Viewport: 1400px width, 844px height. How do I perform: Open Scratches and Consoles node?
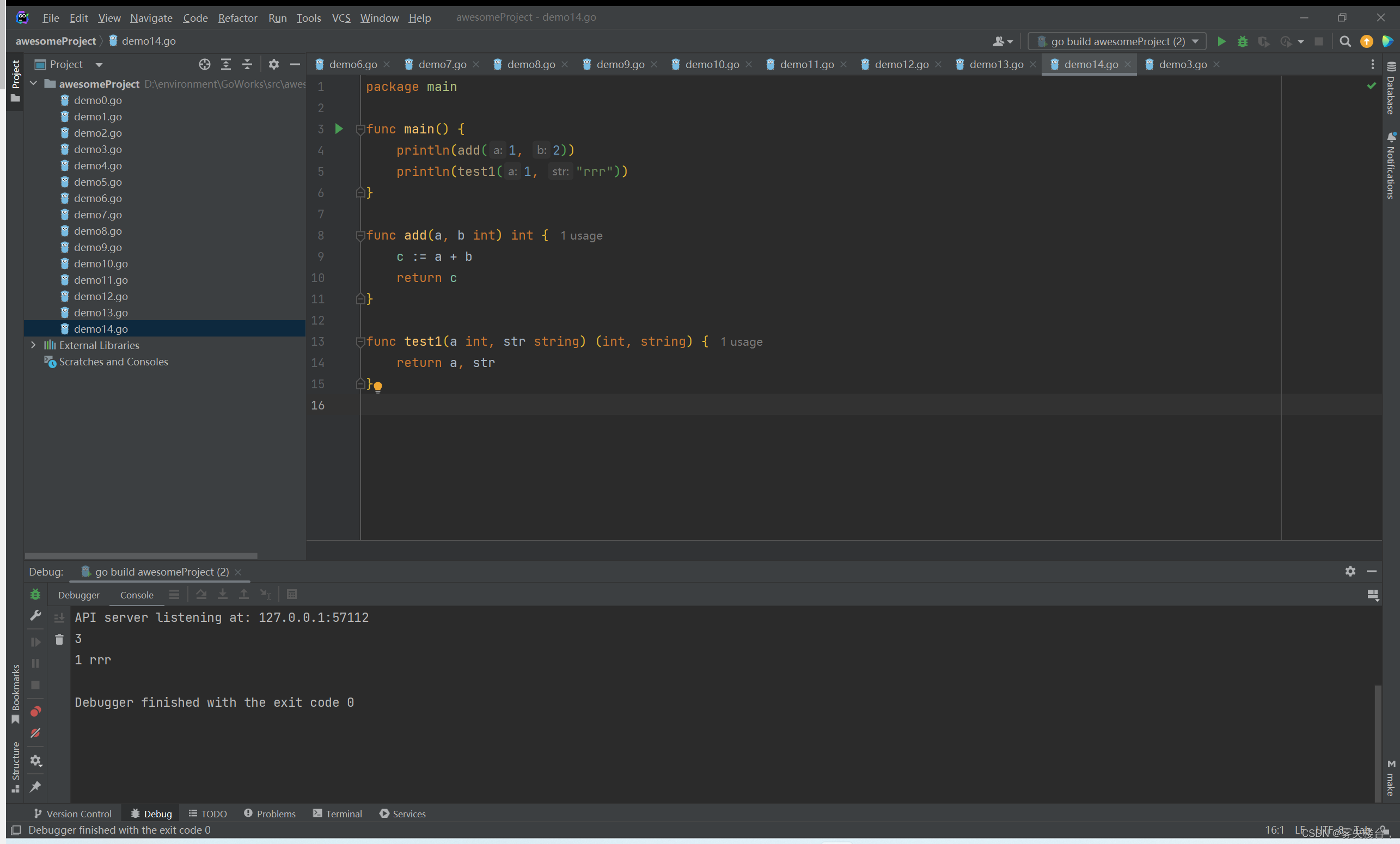[x=114, y=362]
